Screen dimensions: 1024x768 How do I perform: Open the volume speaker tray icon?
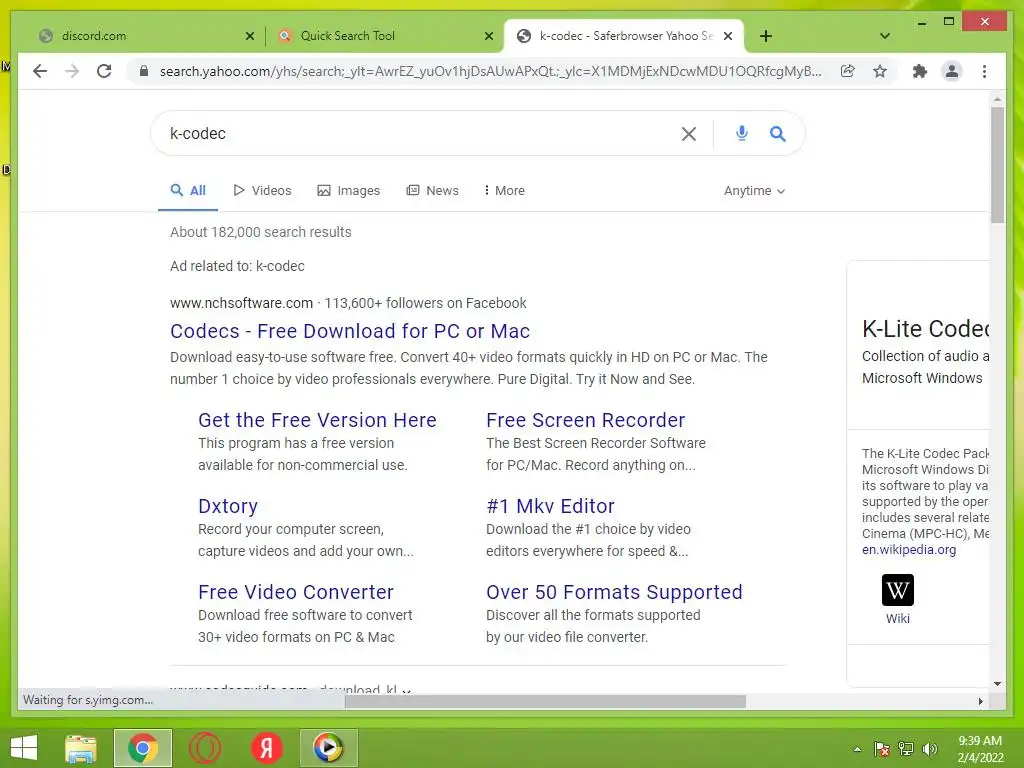(929, 749)
